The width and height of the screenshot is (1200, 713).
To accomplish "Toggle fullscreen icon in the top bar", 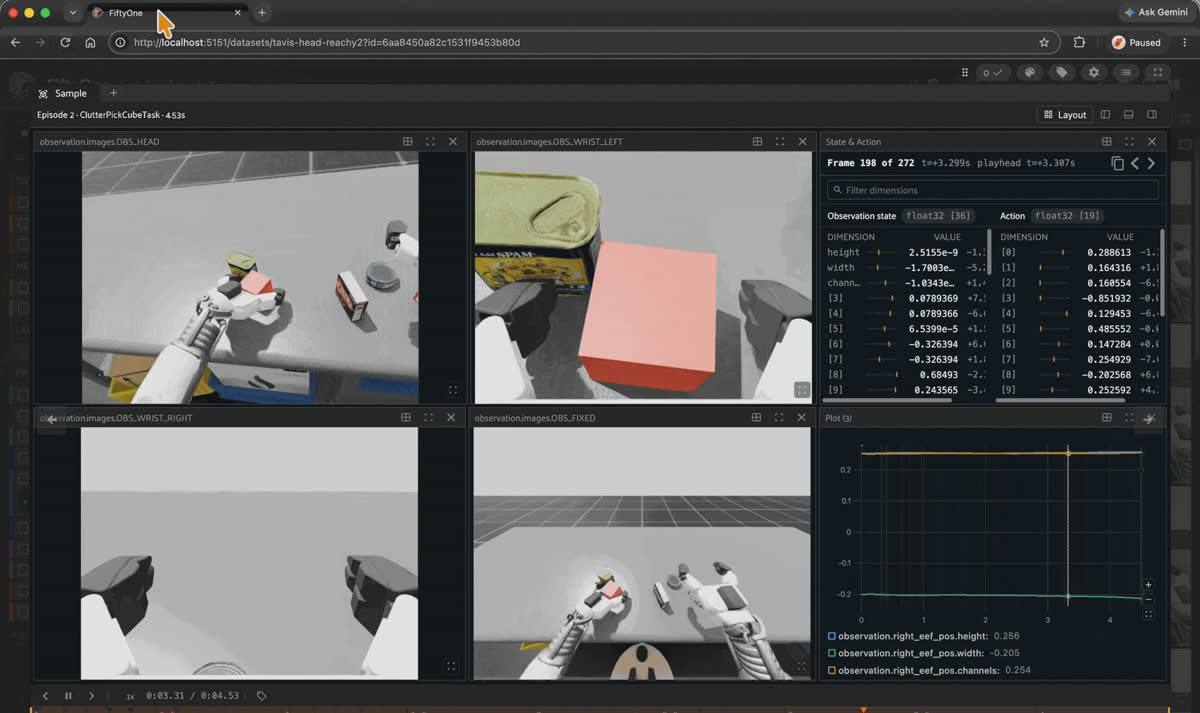I will pos(1158,72).
